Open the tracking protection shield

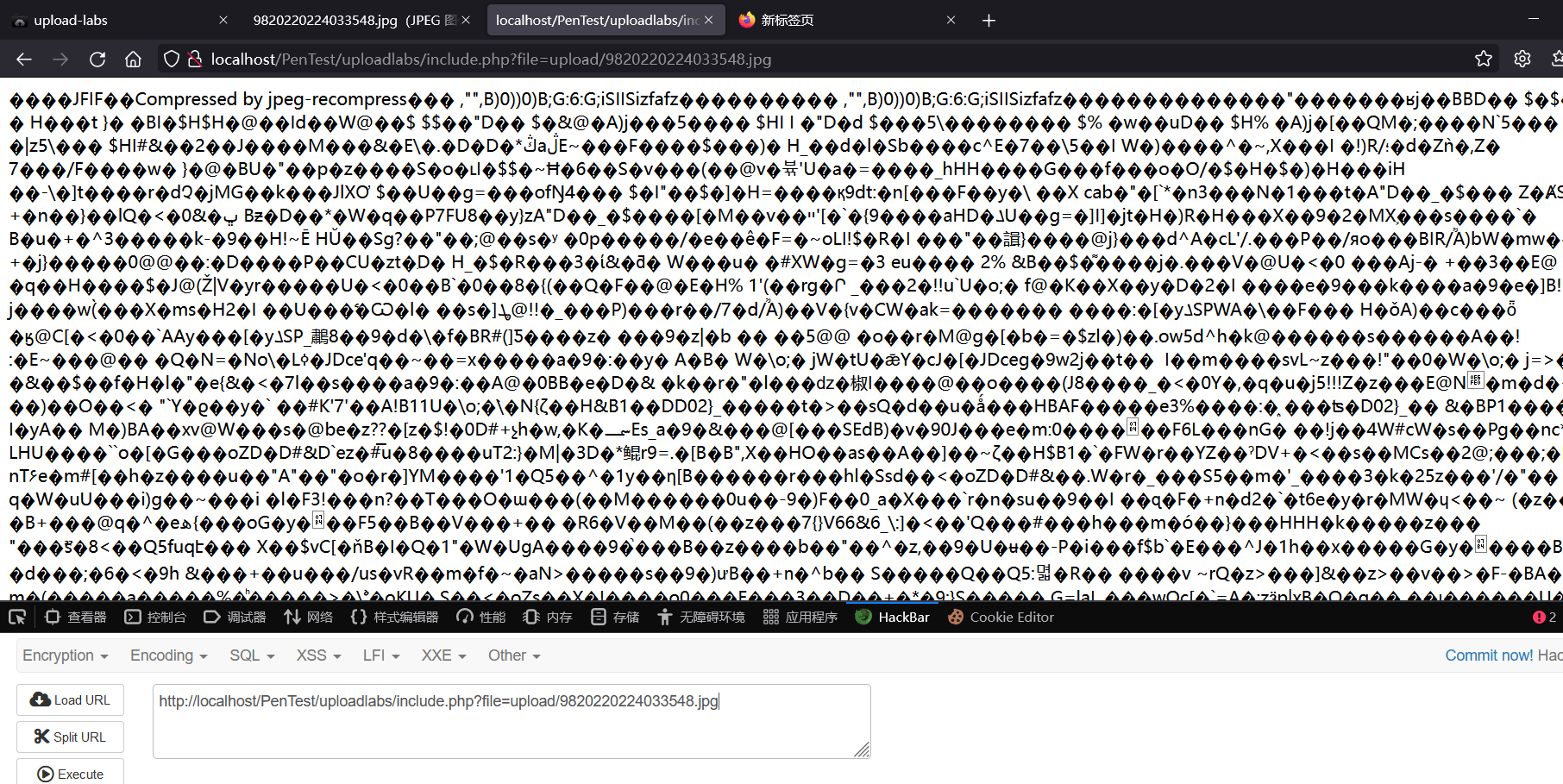[172, 59]
